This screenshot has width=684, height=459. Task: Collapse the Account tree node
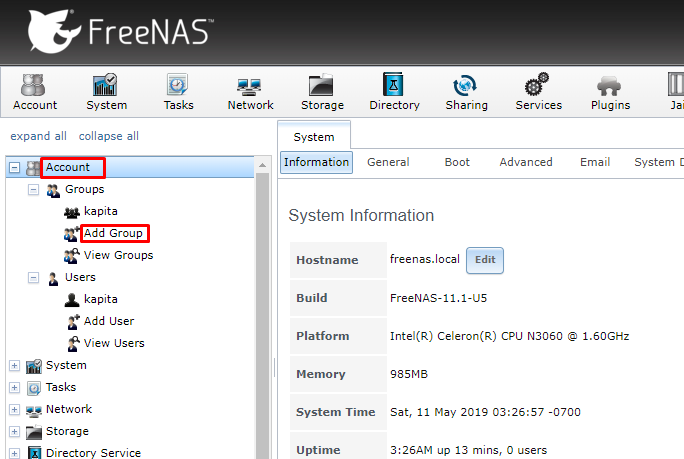14,168
